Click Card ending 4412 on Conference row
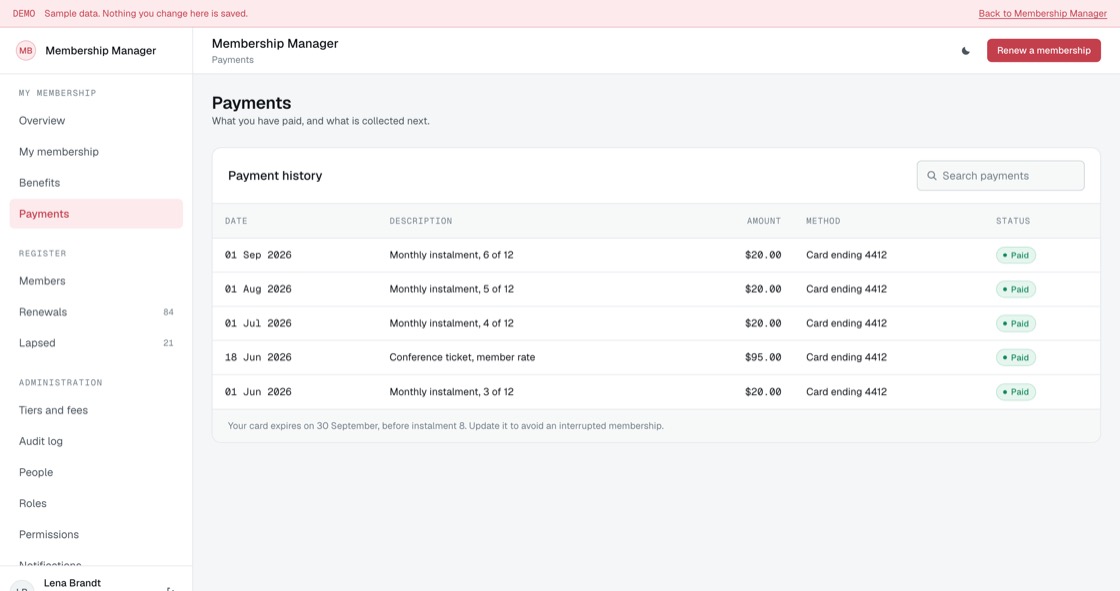Viewport: 1120px width, 591px height. click(846, 357)
